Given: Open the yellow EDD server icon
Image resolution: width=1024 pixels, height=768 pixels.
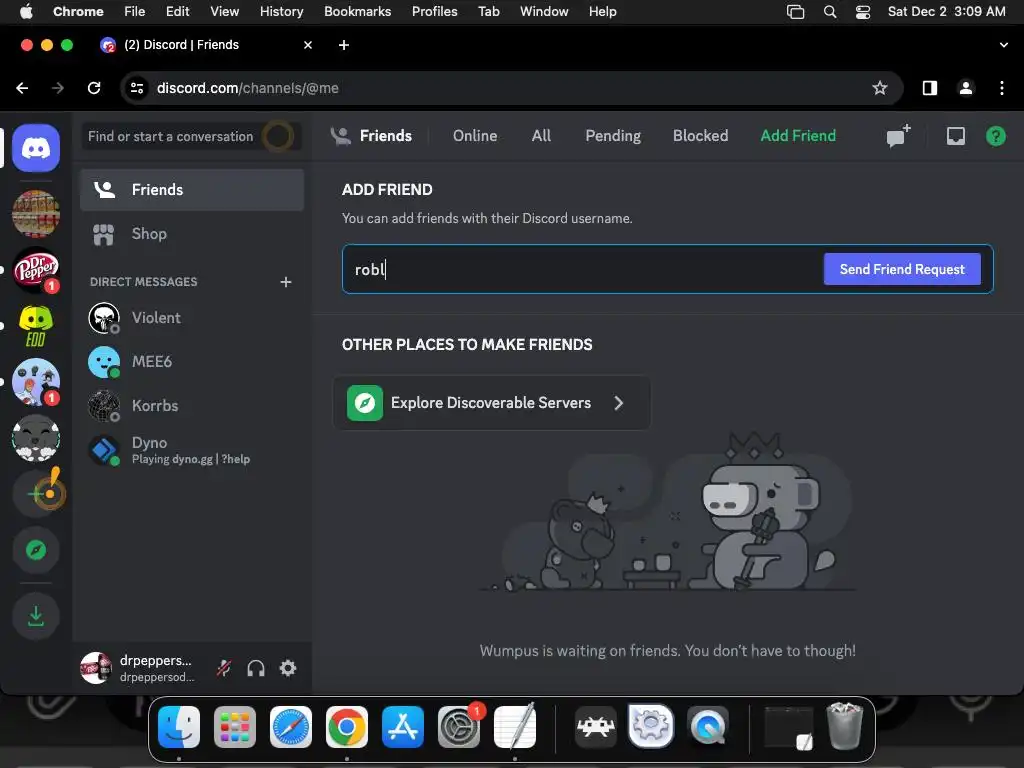Looking at the screenshot, I should 36,326.
